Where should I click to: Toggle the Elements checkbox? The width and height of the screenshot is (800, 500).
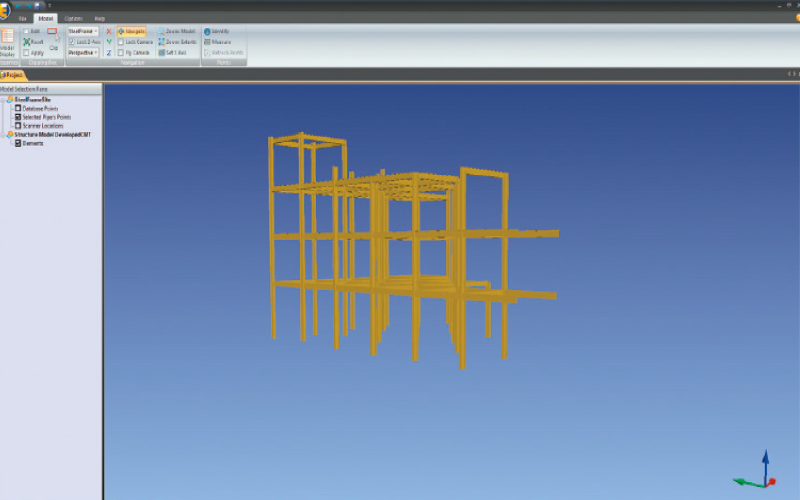click(x=18, y=143)
